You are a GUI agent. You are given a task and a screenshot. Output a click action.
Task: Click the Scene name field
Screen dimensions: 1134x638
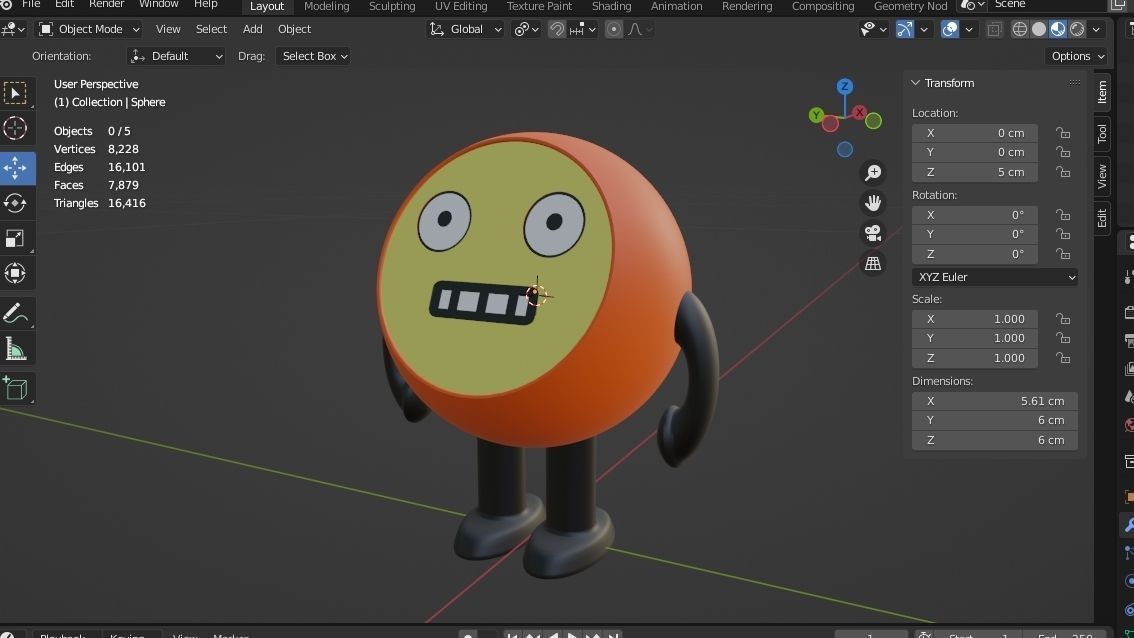pyautogui.click(x=1045, y=4)
